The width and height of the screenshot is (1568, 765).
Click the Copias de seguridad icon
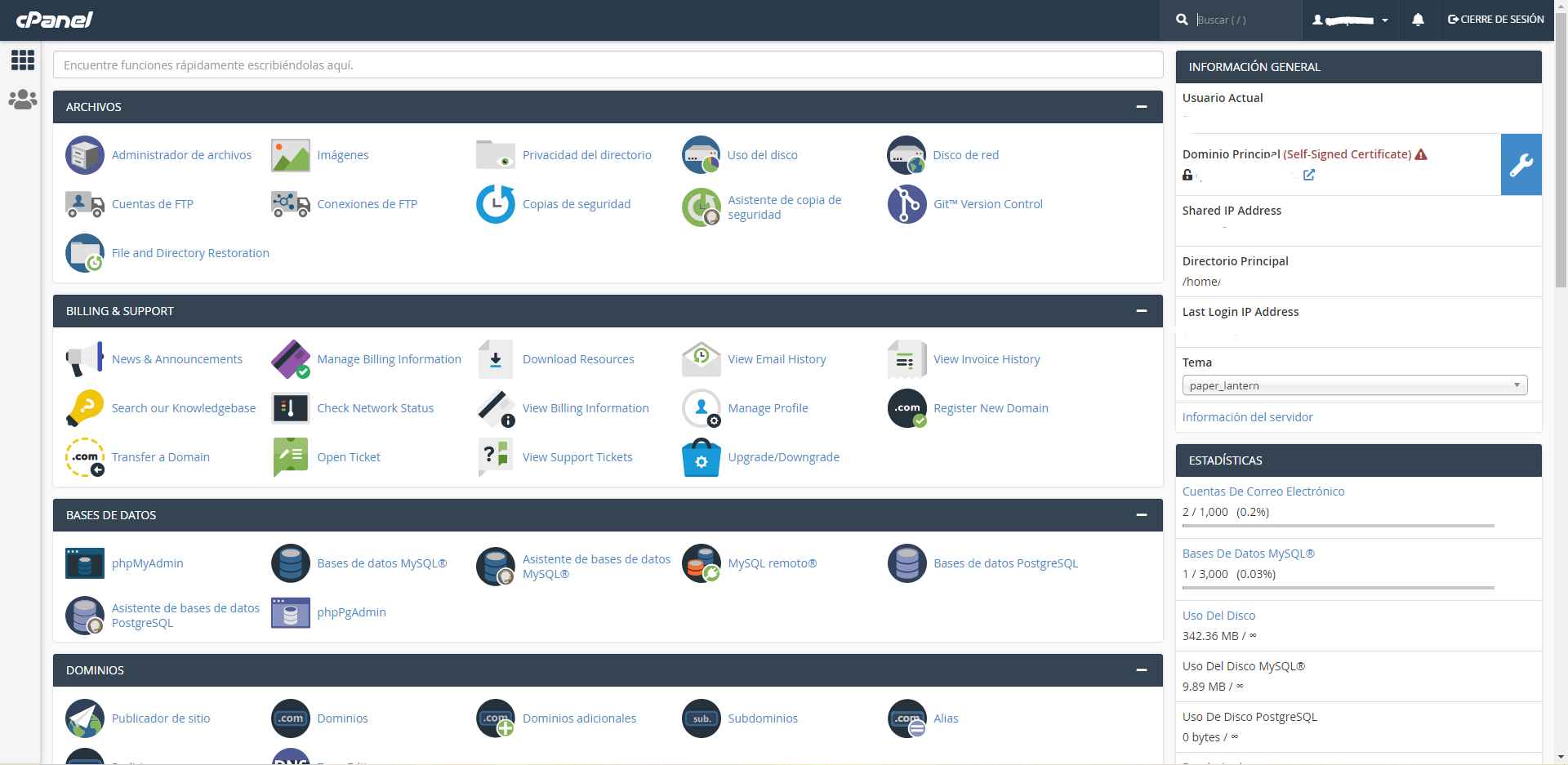(496, 204)
